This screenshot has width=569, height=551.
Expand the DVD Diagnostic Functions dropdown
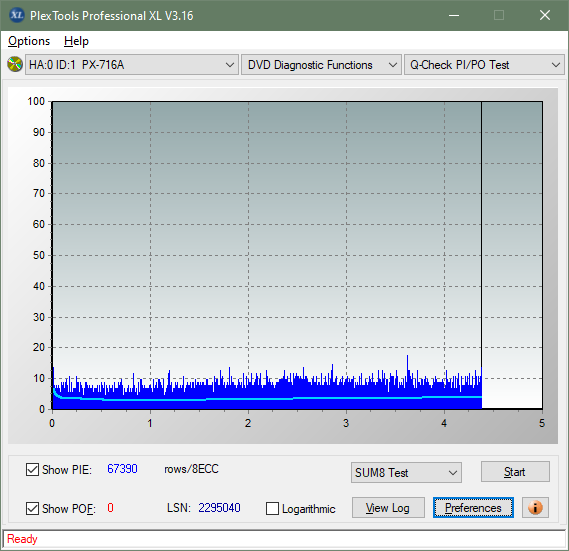[321, 65]
